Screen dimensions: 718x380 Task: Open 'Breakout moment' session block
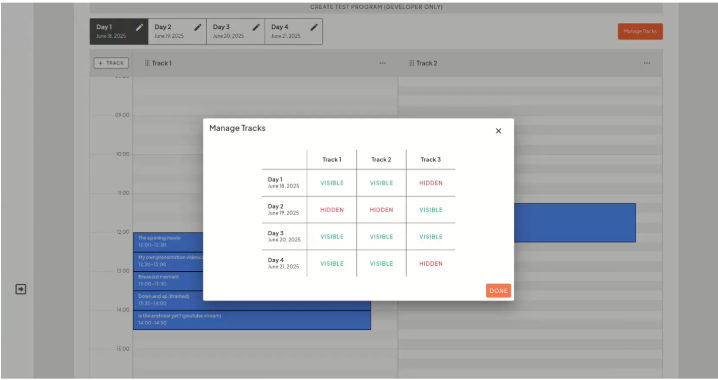(168, 281)
